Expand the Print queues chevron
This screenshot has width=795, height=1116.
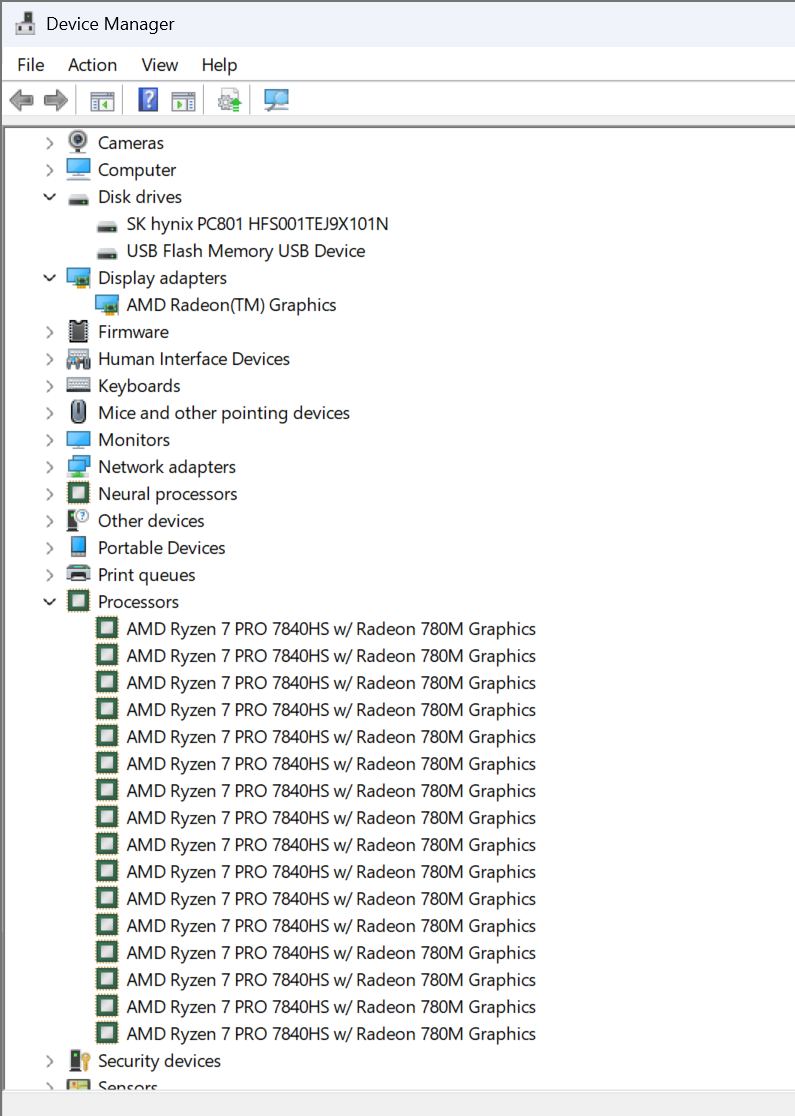(x=49, y=576)
